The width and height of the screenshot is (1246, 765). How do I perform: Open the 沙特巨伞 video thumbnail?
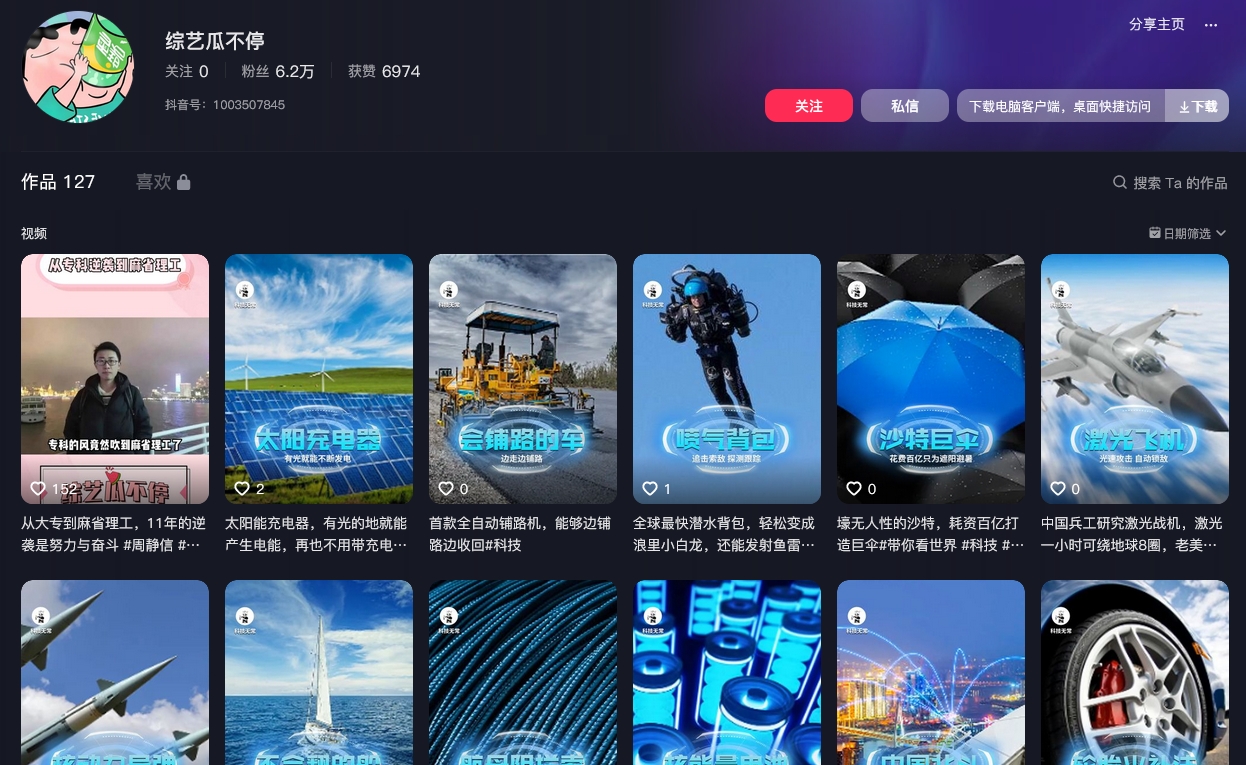931,379
